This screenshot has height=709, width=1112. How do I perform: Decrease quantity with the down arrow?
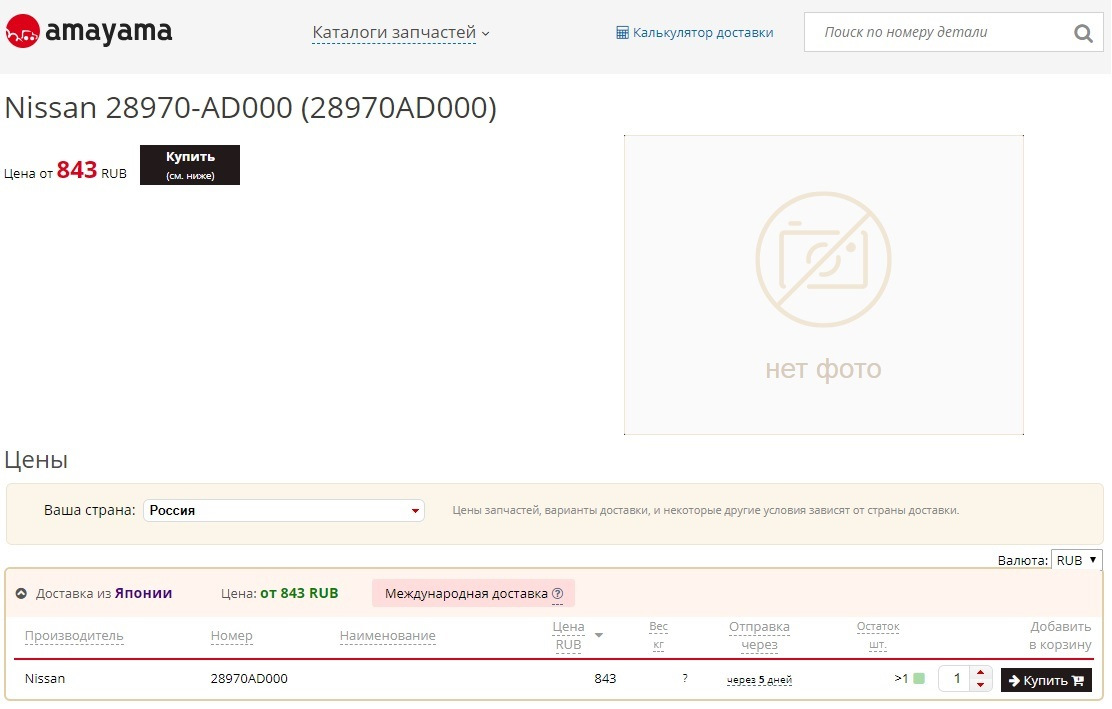coord(980,685)
